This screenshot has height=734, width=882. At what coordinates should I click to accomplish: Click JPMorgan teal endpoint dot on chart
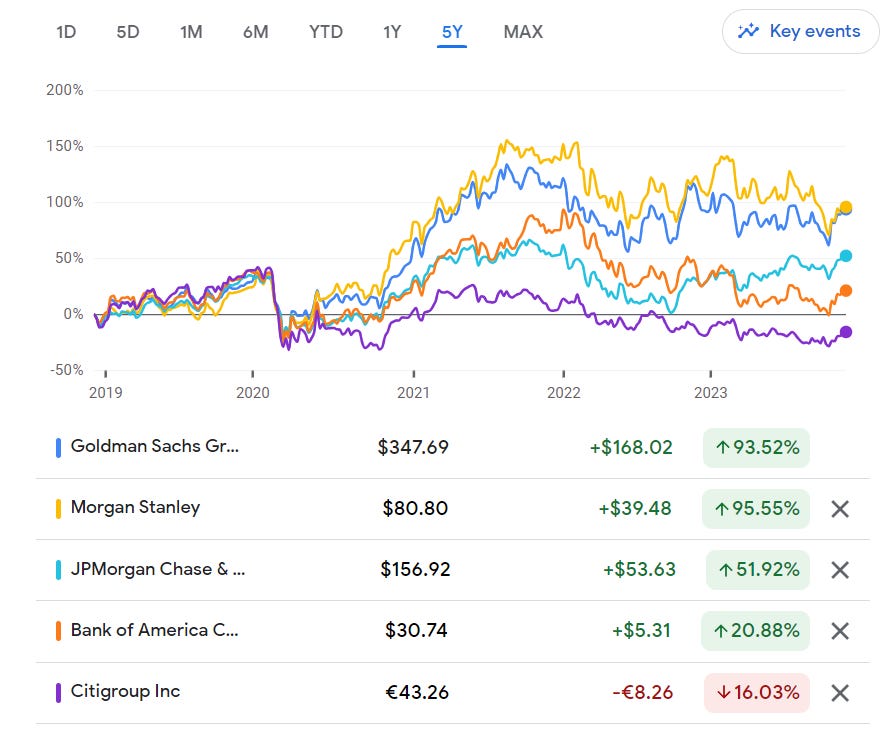coord(845,256)
